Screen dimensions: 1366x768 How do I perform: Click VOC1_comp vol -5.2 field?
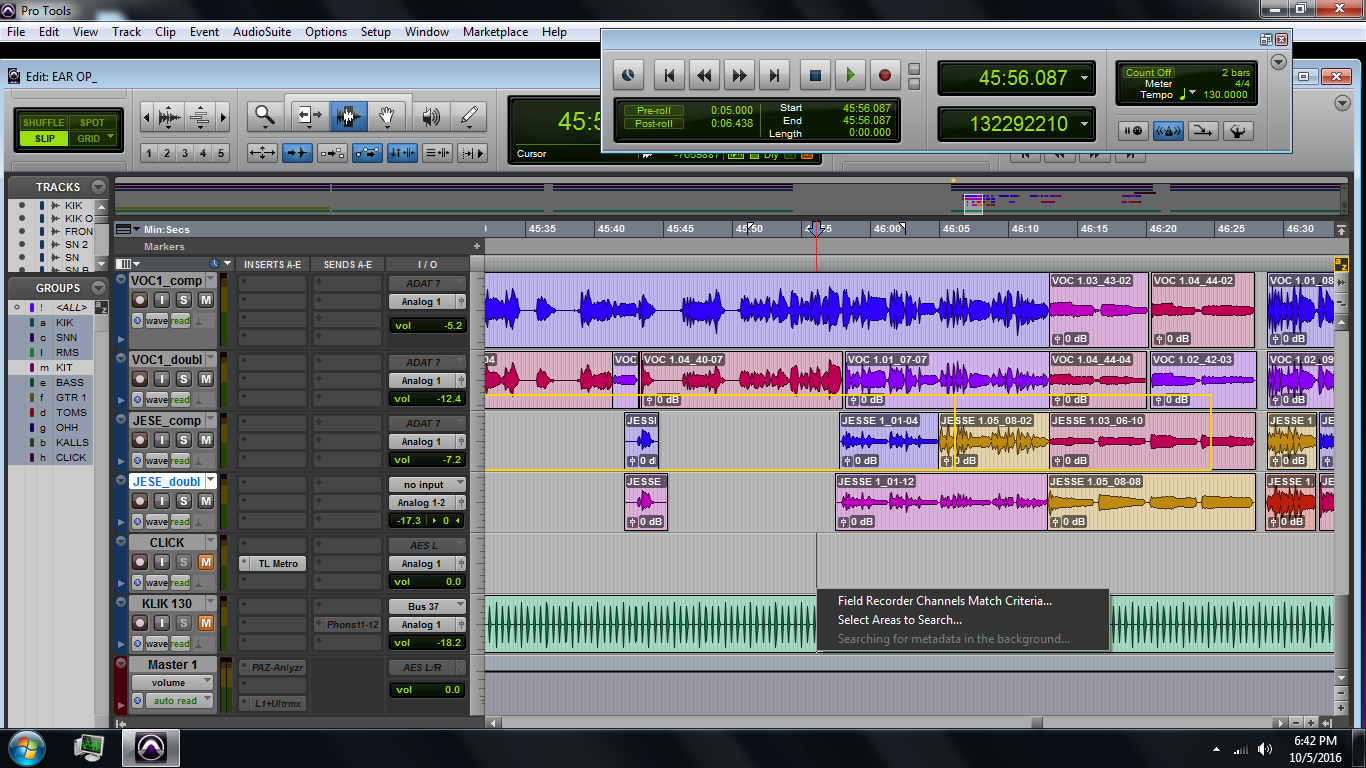click(427, 325)
